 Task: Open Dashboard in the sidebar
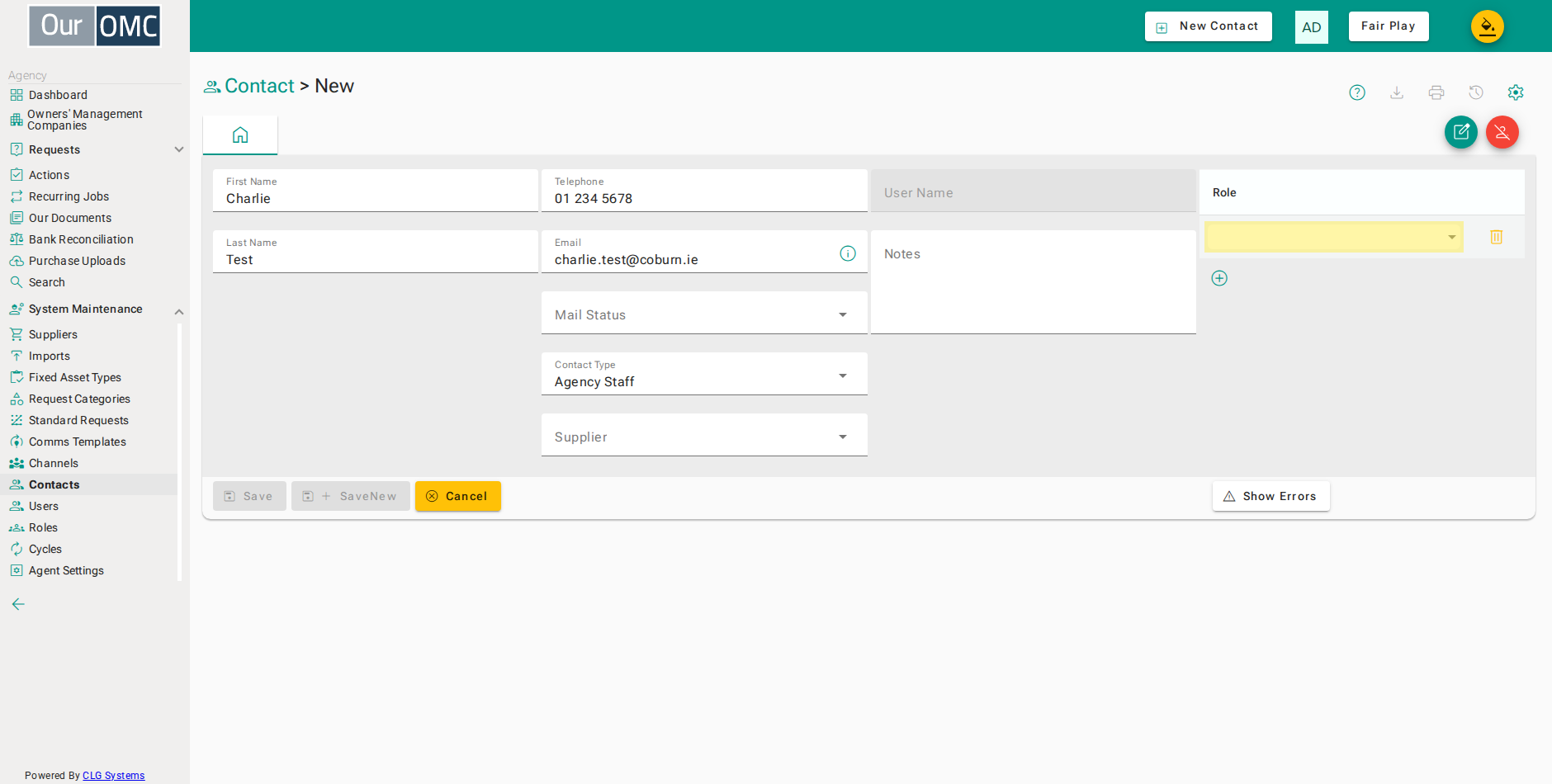[58, 95]
